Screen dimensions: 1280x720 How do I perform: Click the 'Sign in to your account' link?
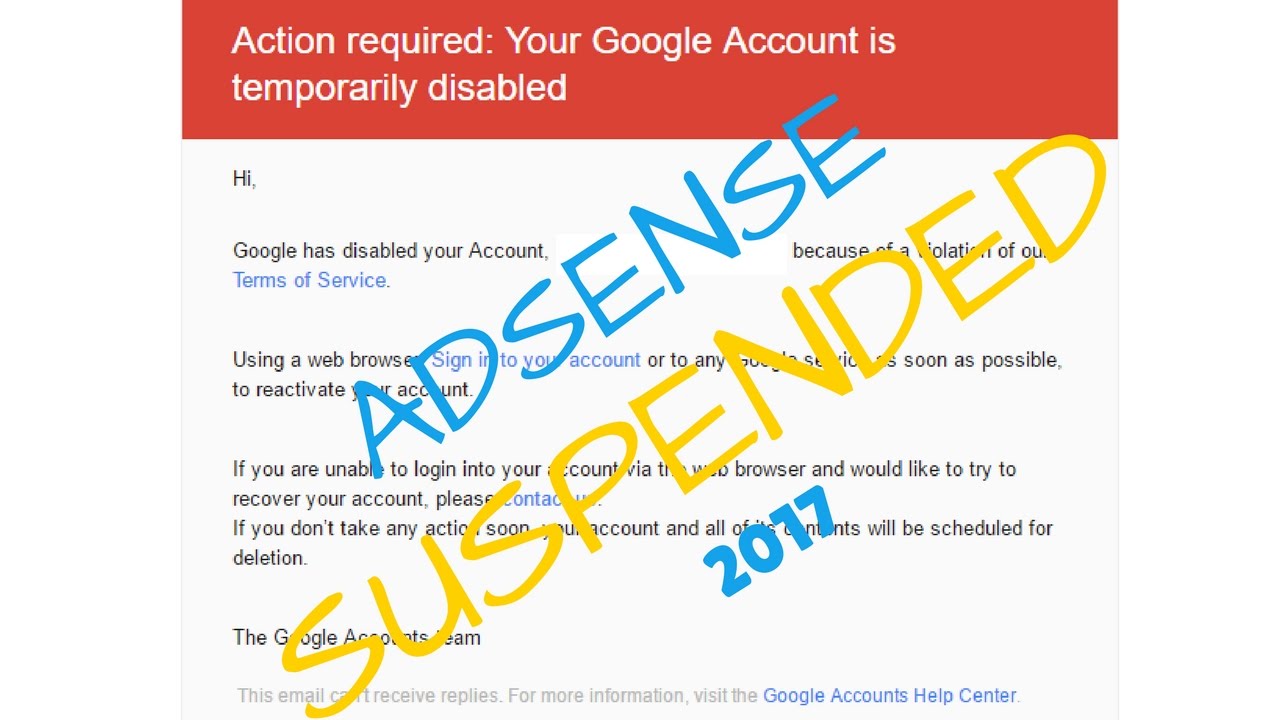tap(536, 360)
